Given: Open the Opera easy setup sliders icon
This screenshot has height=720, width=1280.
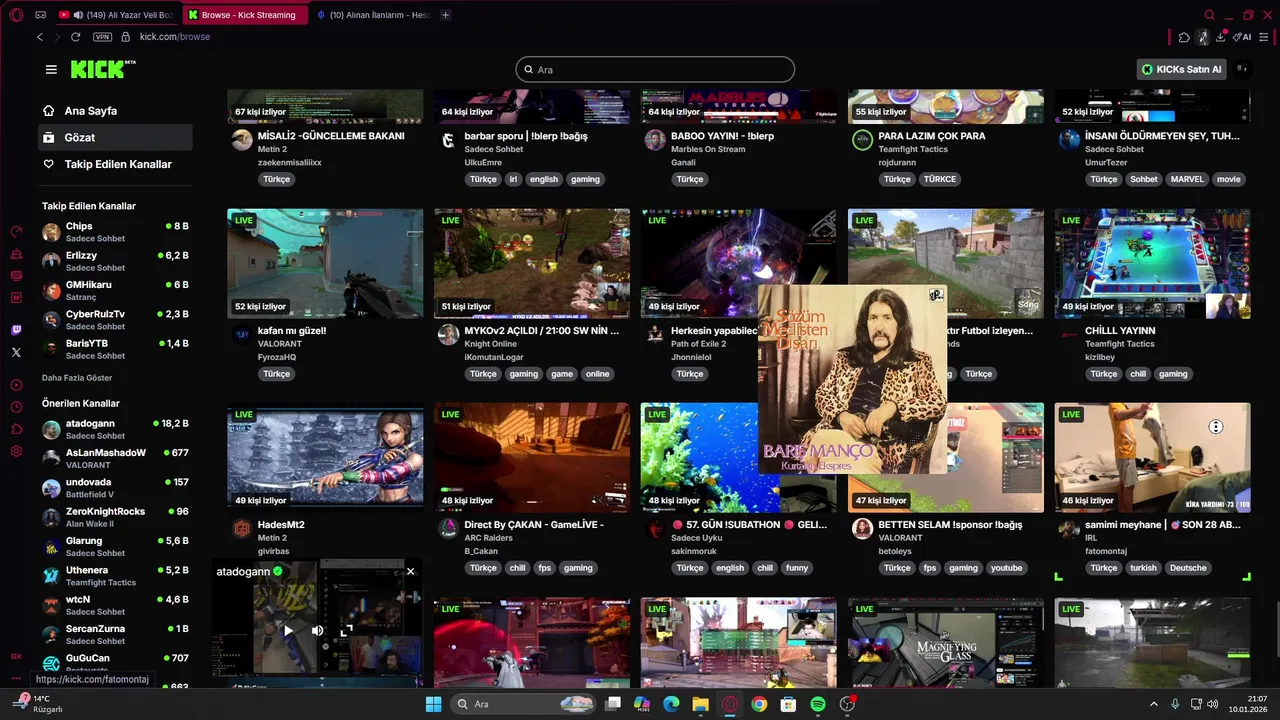Looking at the screenshot, I should coord(1266,37).
